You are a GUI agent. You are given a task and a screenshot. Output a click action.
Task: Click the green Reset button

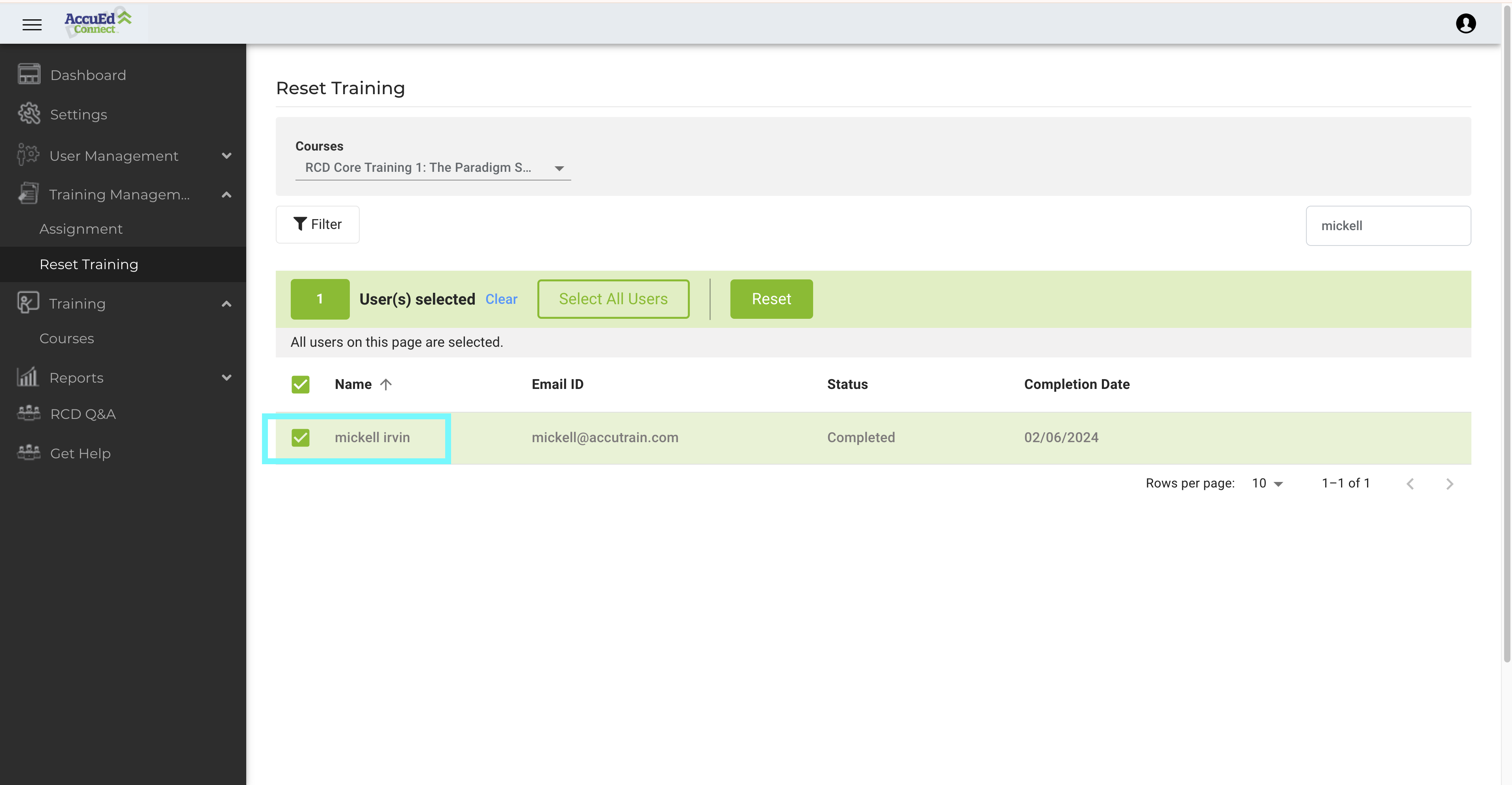[x=771, y=299]
